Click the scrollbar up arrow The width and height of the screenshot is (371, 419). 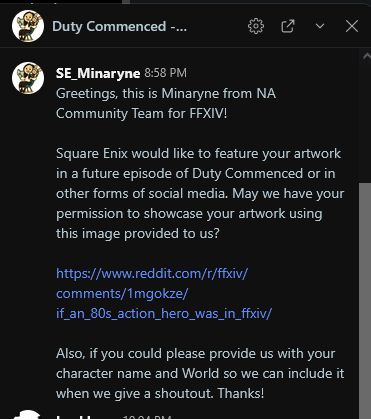click(367, 56)
